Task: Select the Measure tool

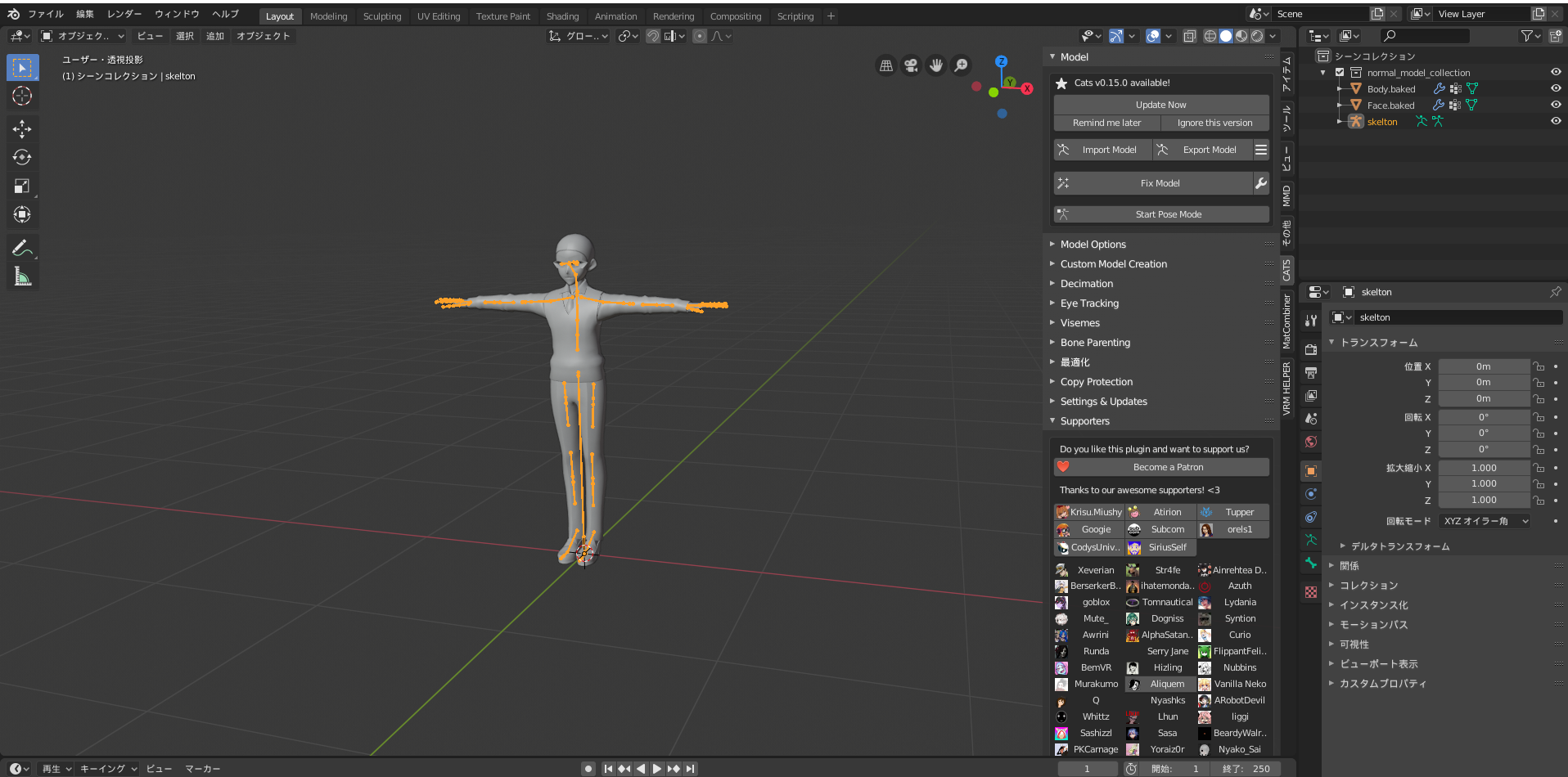Action: click(22, 276)
